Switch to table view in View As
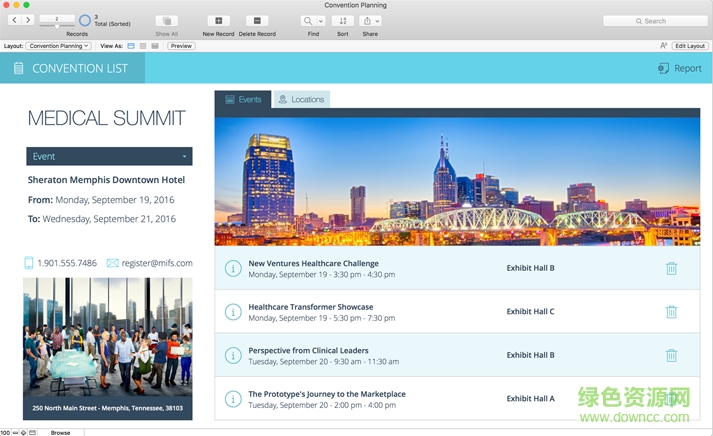The image size is (713, 436). [x=155, y=46]
